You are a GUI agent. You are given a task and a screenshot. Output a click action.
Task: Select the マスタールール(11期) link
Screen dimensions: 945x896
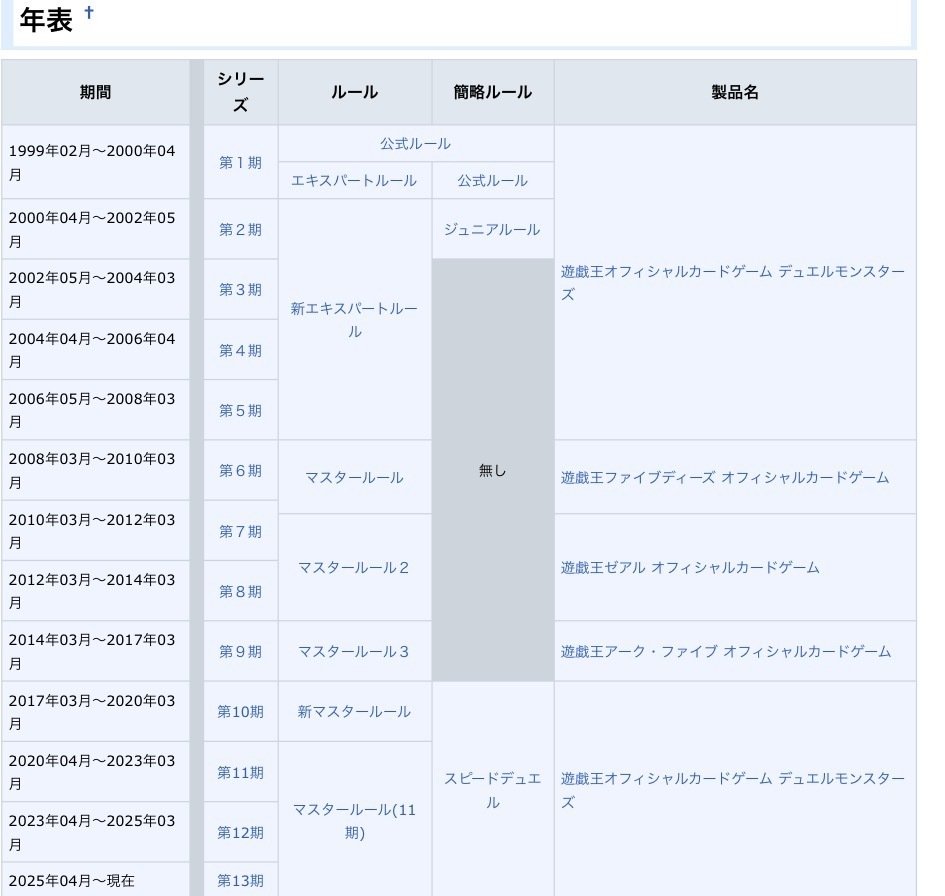tap(355, 820)
